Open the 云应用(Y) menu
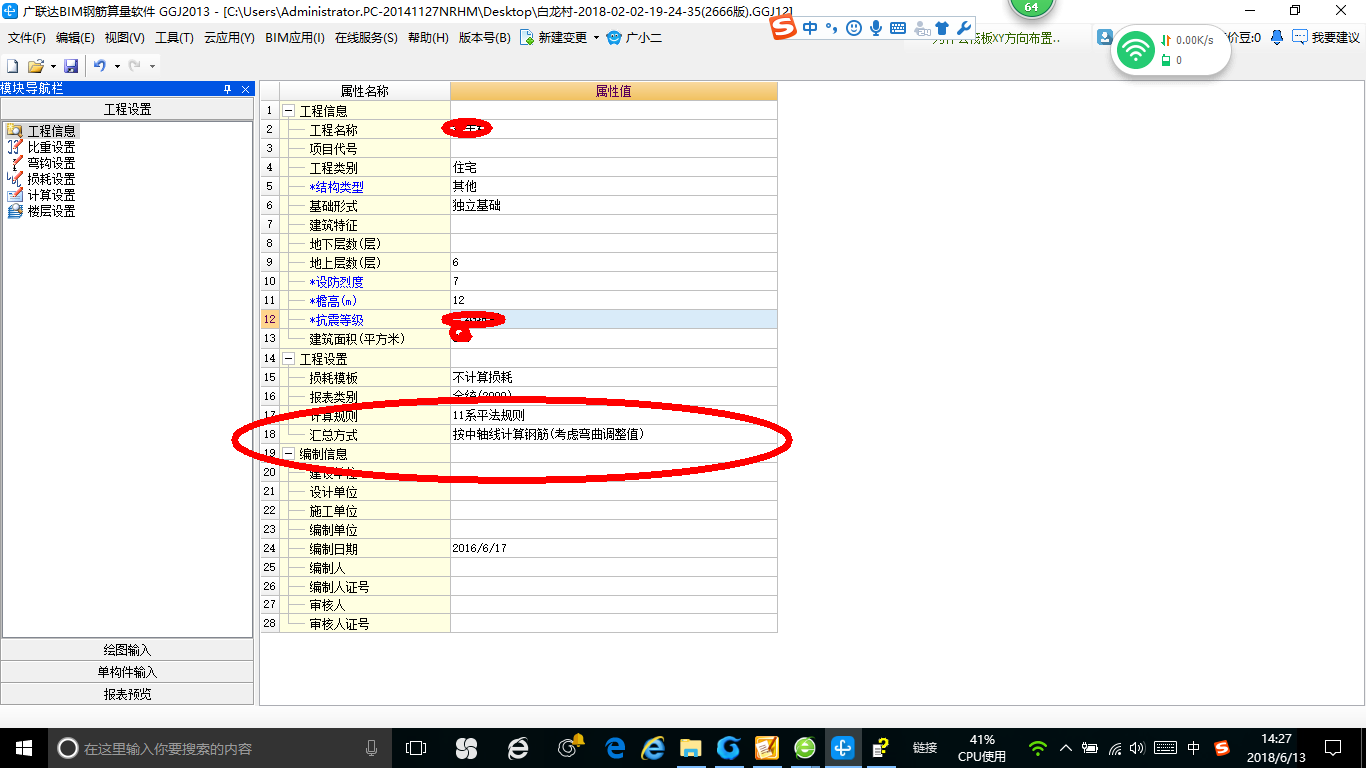1366x768 pixels. (x=229, y=38)
